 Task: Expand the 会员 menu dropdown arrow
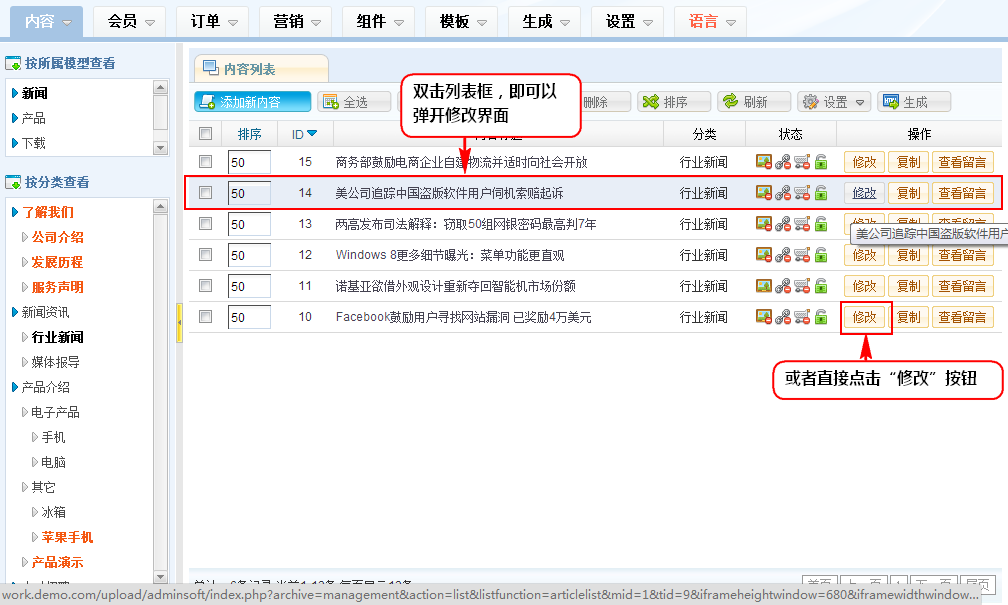click(x=150, y=22)
